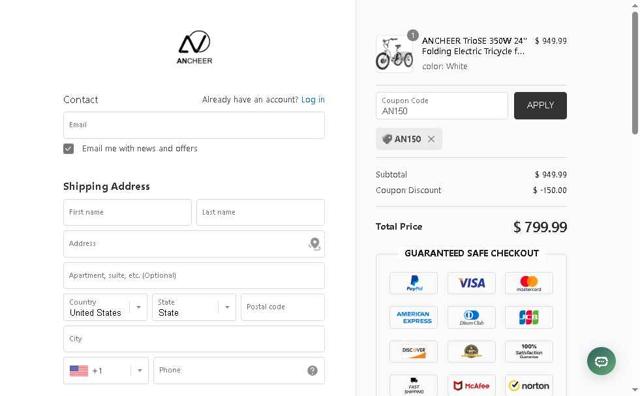
Task: Open the green chat support bubble
Action: [601, 361]
